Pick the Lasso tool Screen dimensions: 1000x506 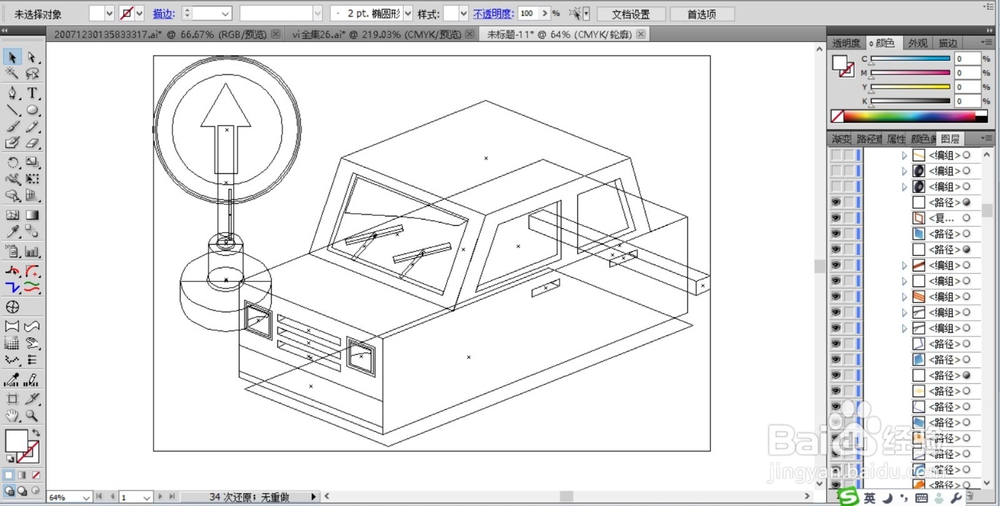33,73
